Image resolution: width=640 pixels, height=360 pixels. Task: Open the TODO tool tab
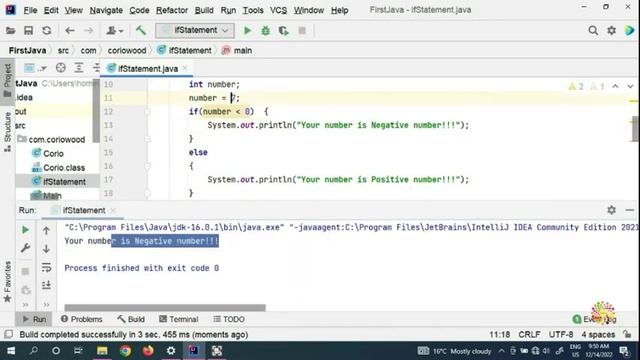click(x=229, y=319)
